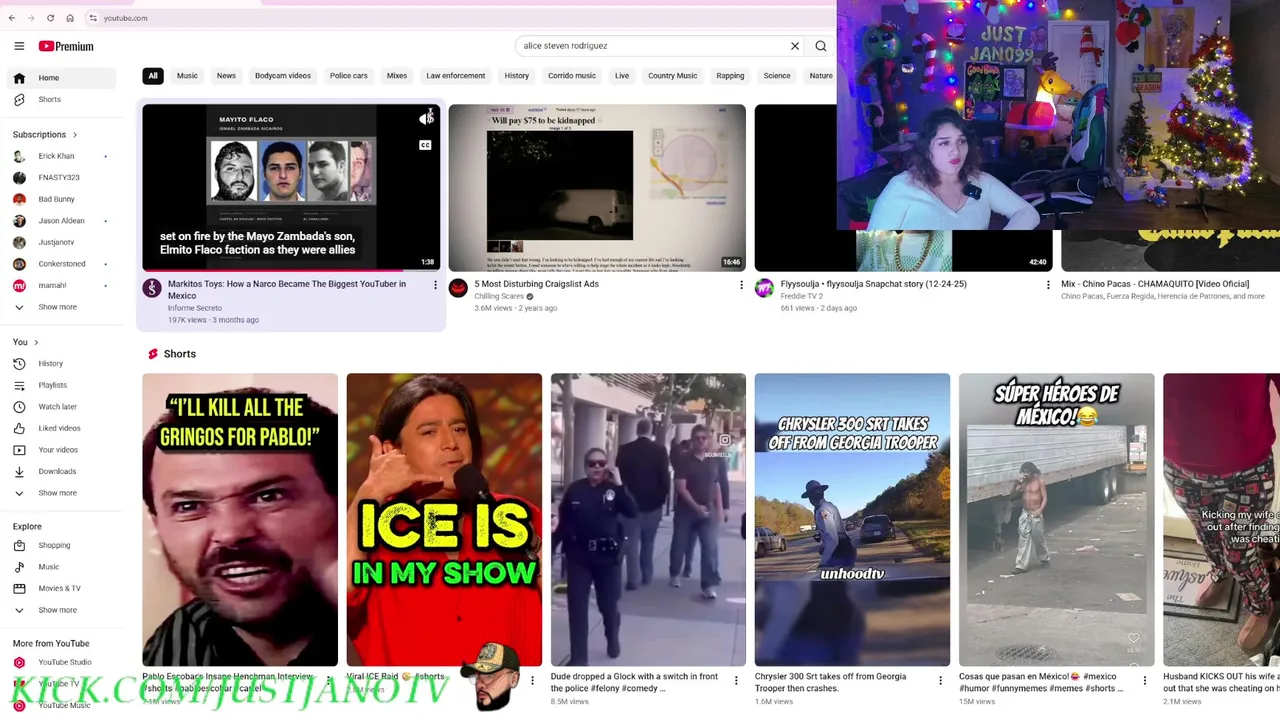Viewport: 1280px width, 720px height.
Task: Open the Craigslist Ads video thumbnail
Action: [597, 188]
